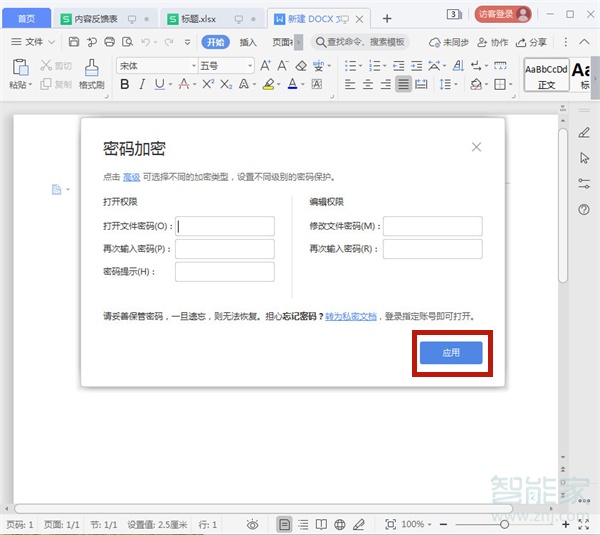The height and width of the screenshot is (535, 600).
Task: Click the Clear Formatting eraser icon
Action: [301, 66]
